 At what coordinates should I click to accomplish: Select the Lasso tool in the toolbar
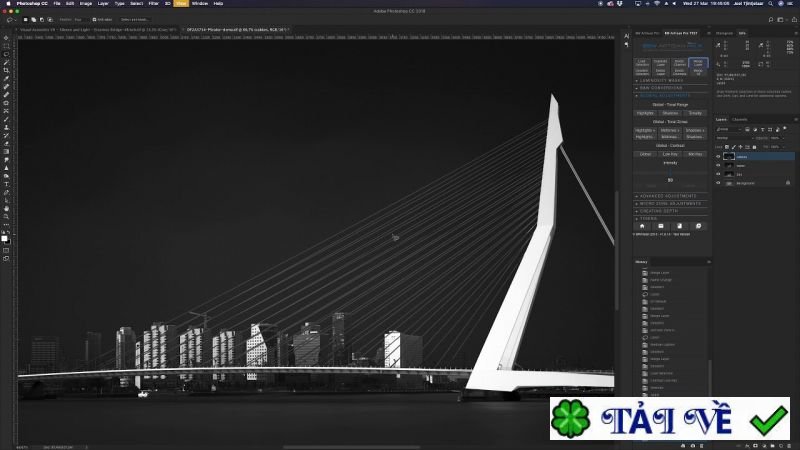tap(6, 54)
